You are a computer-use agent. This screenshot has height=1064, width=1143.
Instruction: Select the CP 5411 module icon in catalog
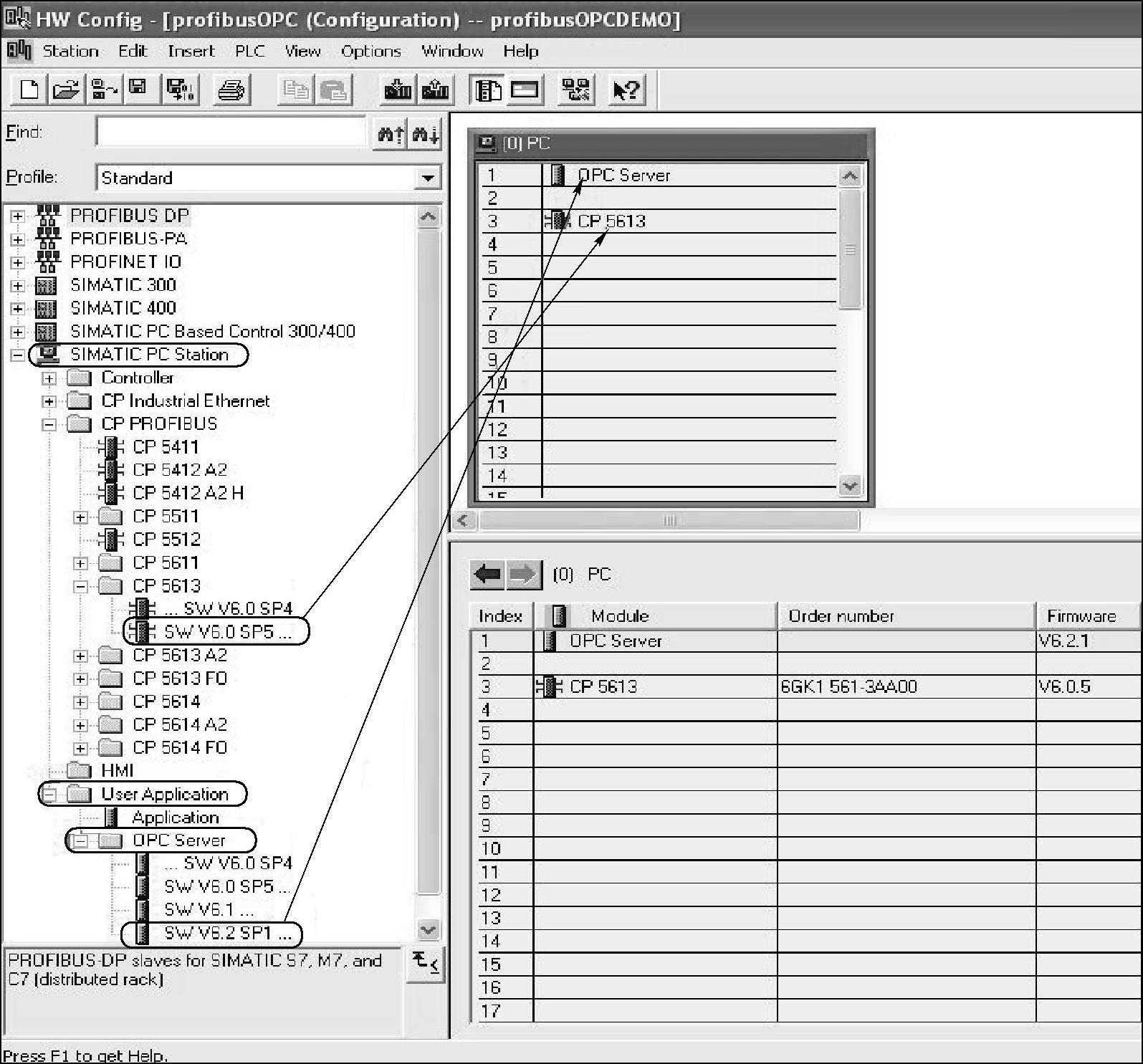coord(111,447)
